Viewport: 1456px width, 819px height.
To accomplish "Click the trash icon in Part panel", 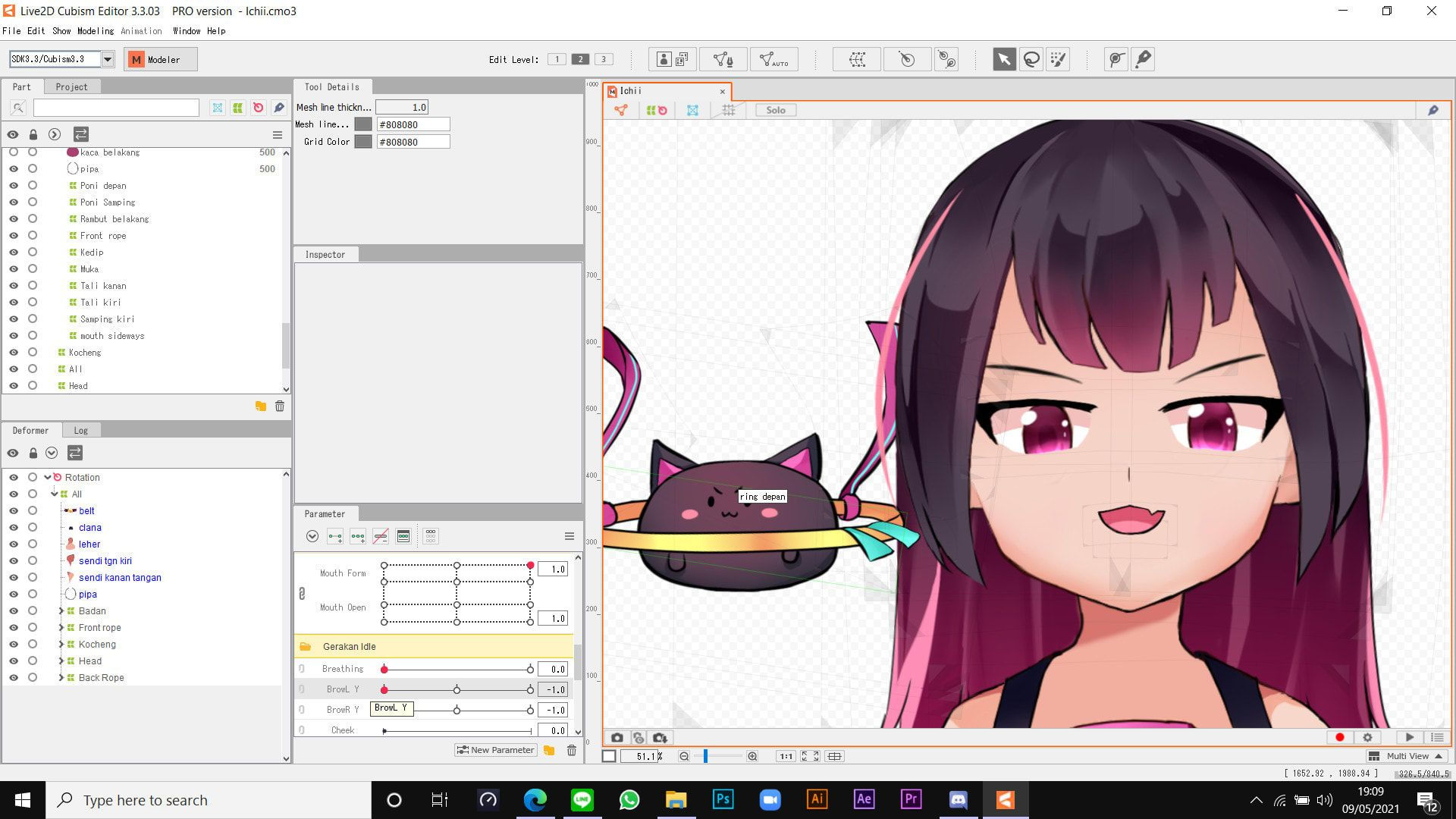I will click(280, 406).
